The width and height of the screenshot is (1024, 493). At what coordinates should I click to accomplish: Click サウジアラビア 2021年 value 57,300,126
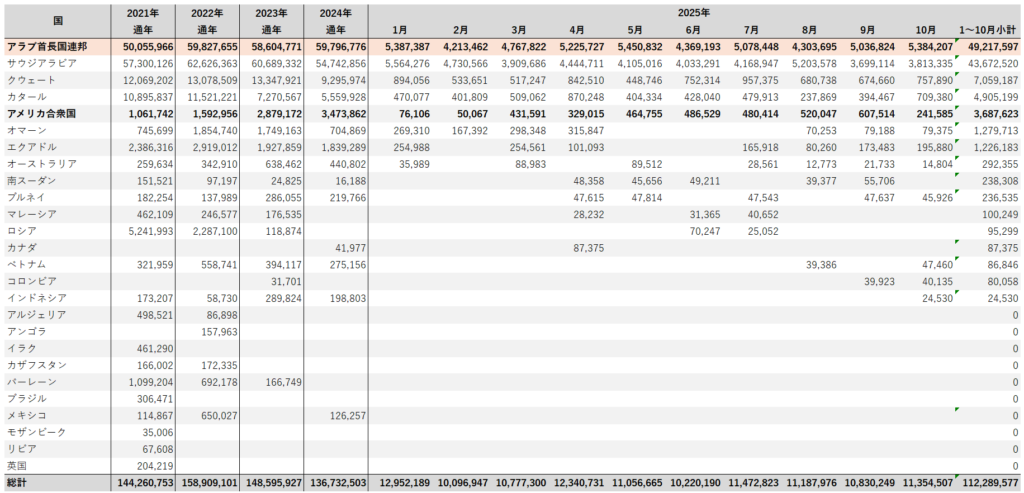(x=146, y=63)
